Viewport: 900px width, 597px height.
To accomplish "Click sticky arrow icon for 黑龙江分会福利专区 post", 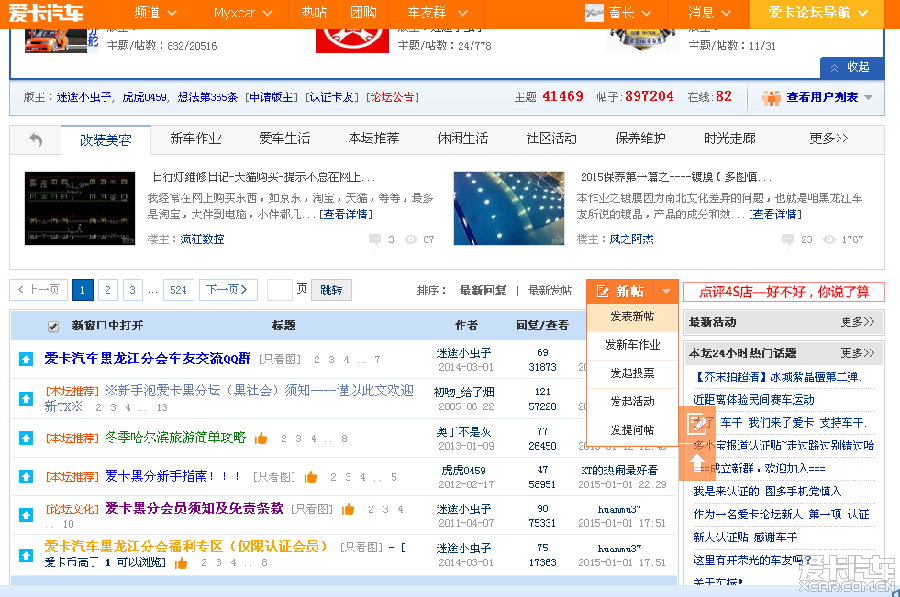I will [26, 555].
